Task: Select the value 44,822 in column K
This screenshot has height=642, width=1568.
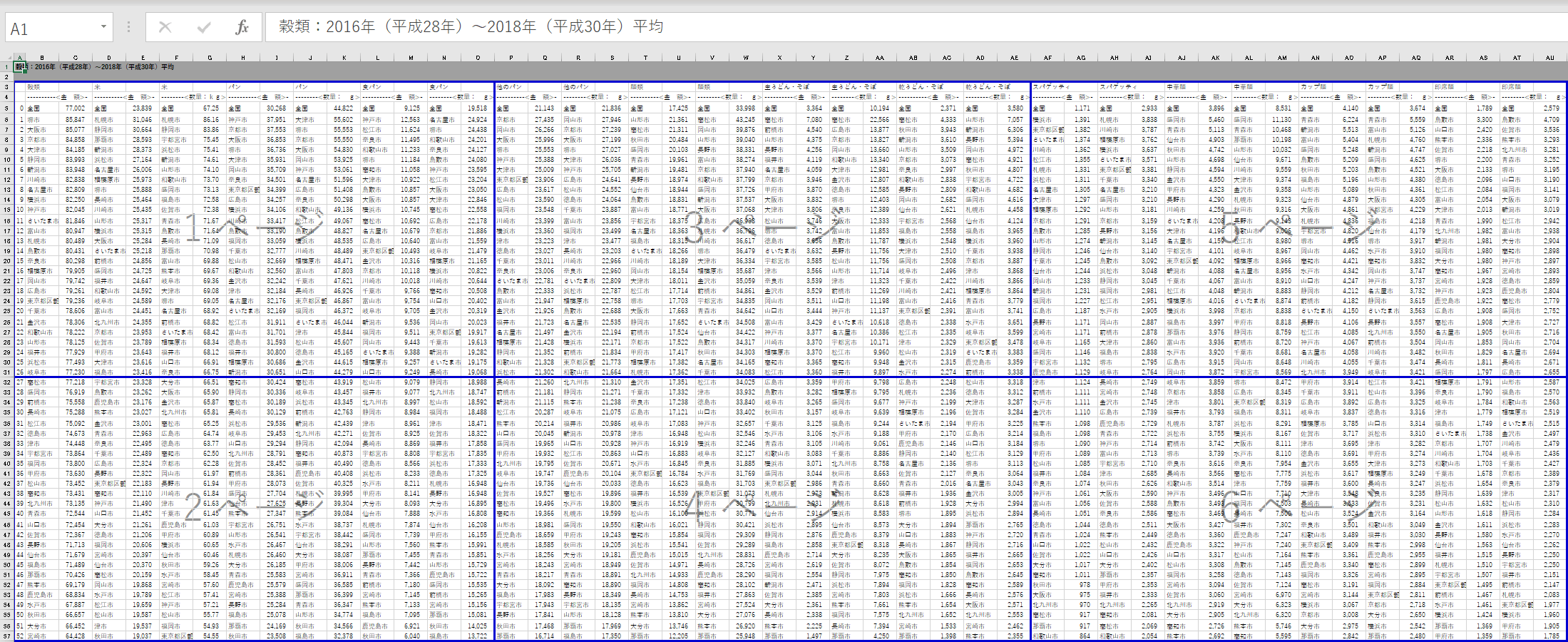Action: (x=344, y=108)
